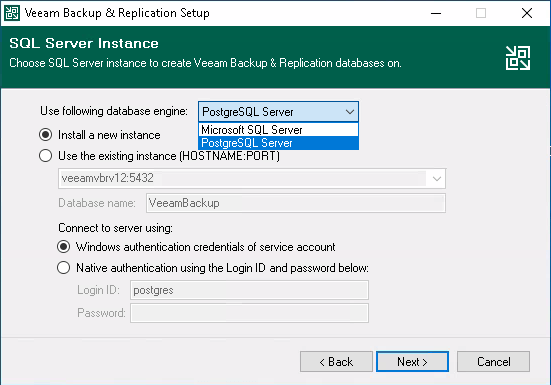Click the veeamvbrv12:5432 instance combo box
551x385 pixels.
point(252,179)
